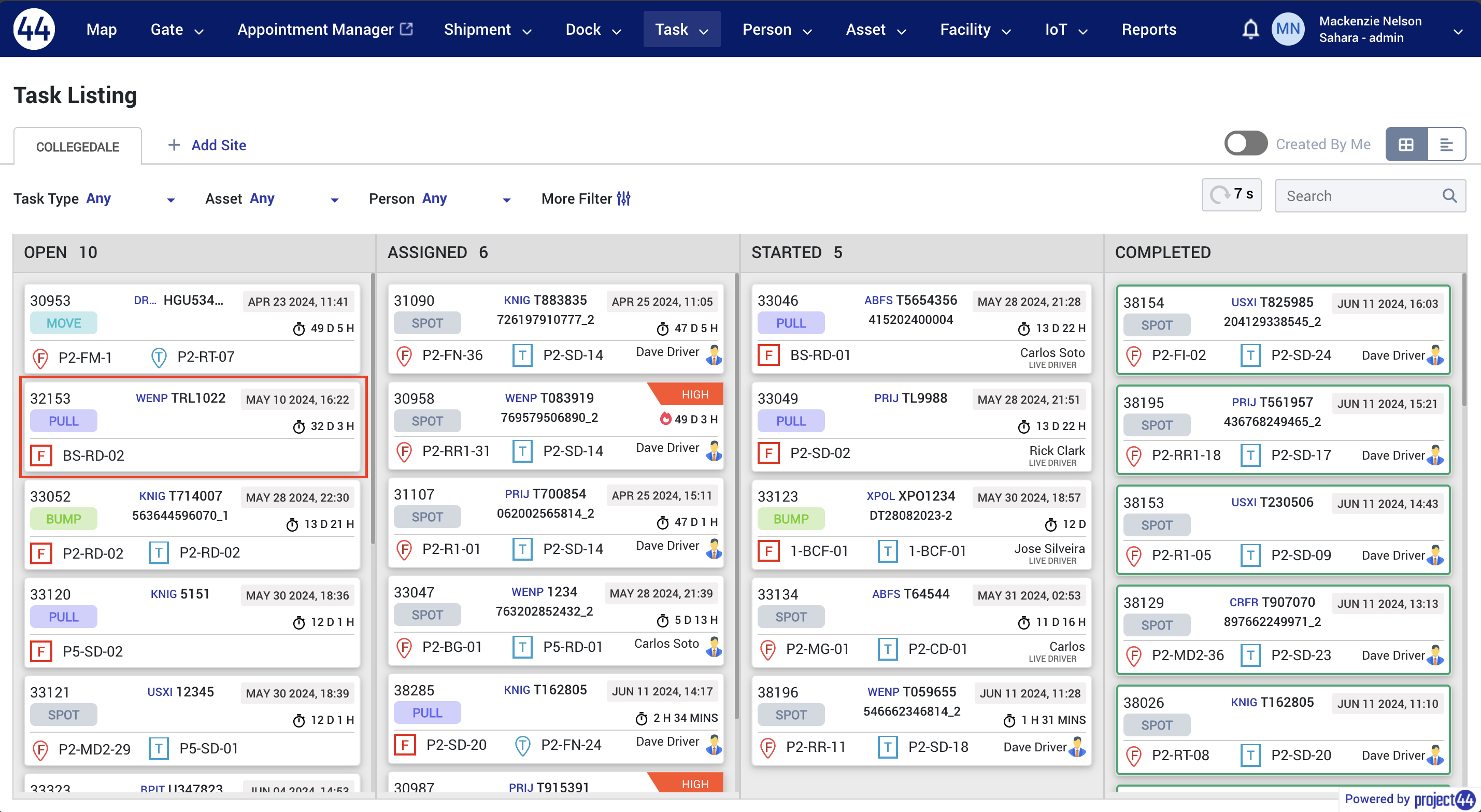Screen dimensions: 1481x812
Task: Open Appointment Manager
Action: click(x=325, y=30)
